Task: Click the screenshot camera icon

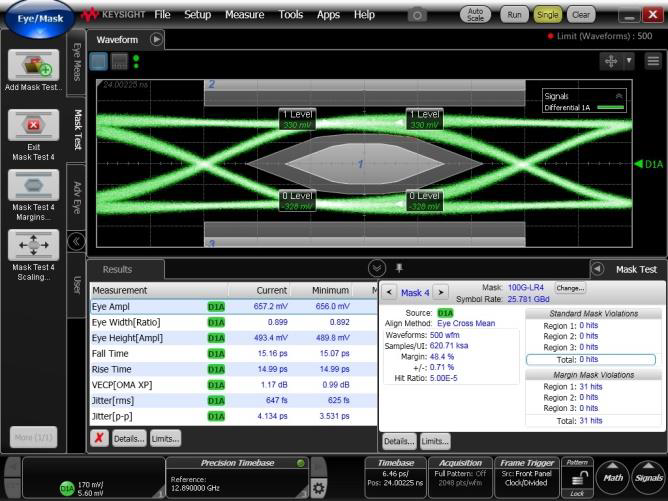Action: click(x=418, y=15)
